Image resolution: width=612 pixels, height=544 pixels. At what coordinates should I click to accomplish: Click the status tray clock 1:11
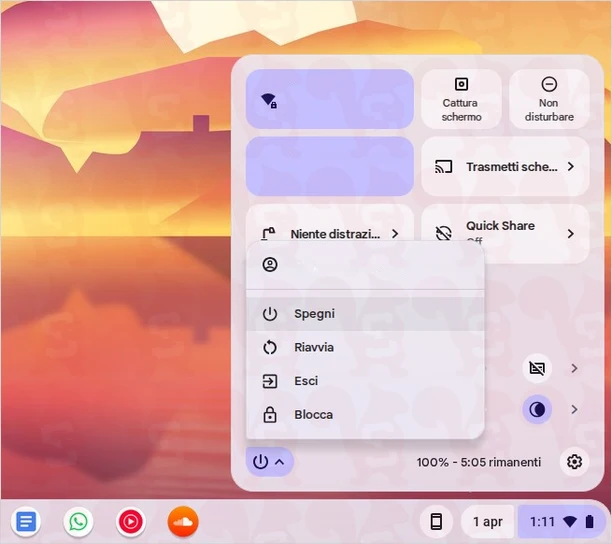tap(542, 521)
